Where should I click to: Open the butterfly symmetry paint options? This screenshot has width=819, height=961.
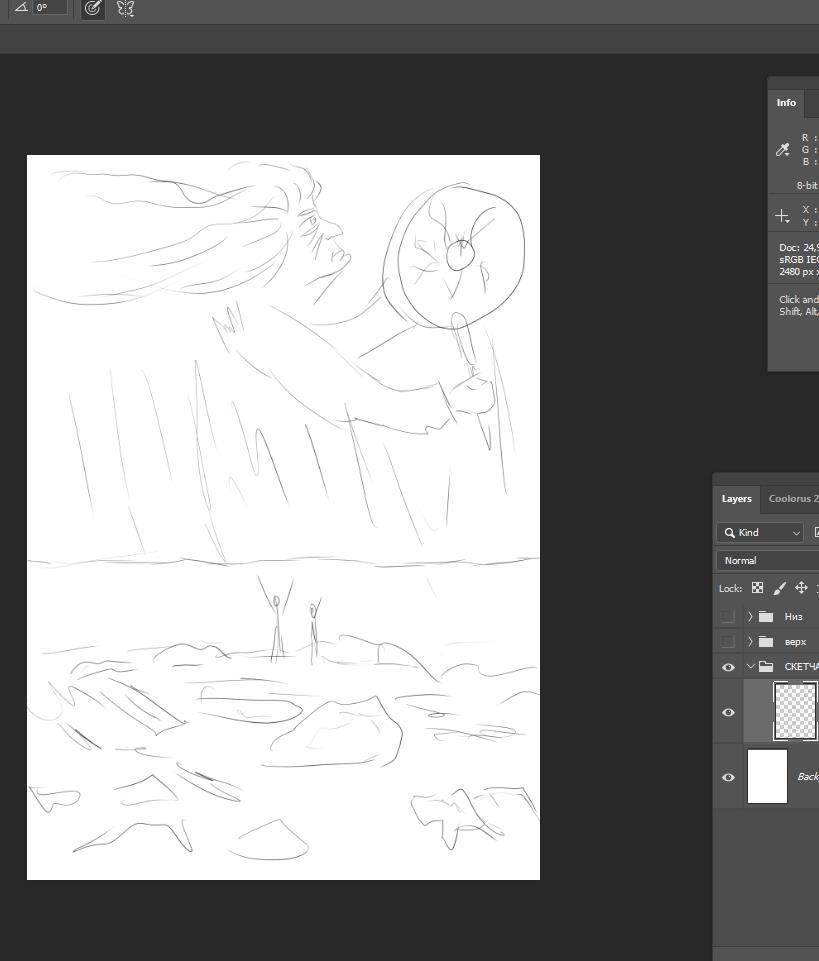125,8
